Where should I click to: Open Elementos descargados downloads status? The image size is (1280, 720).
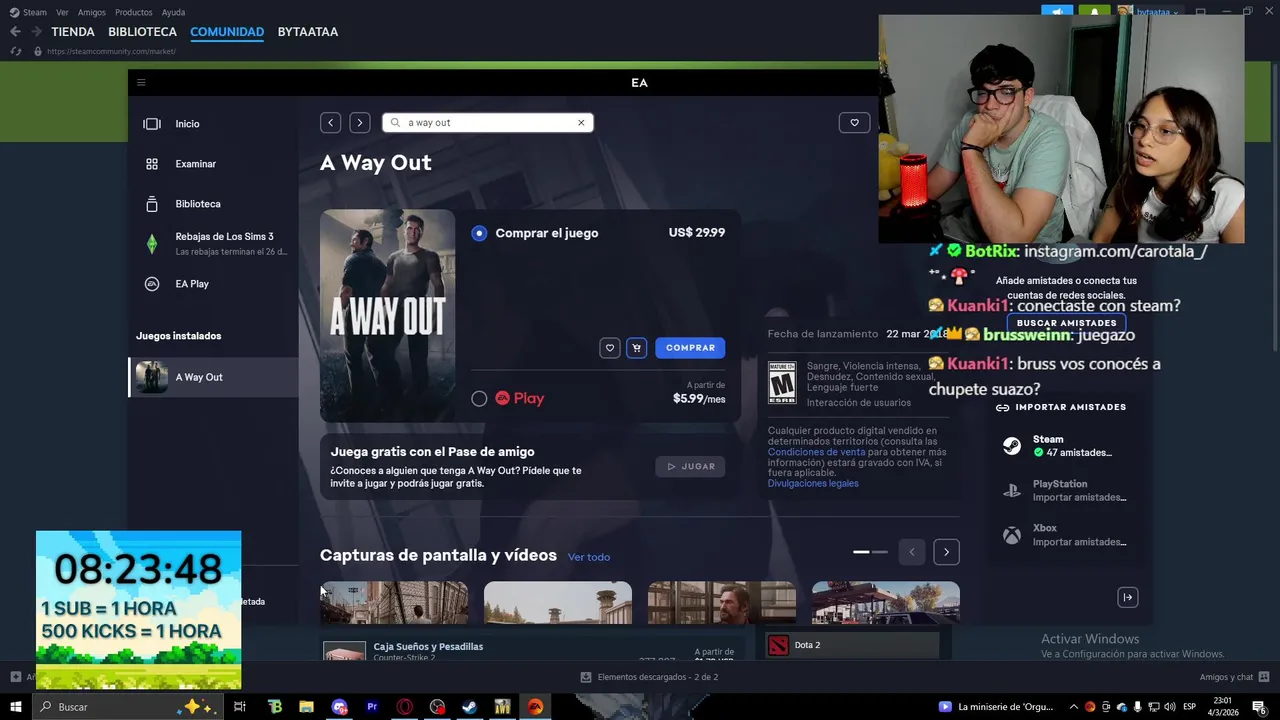coord(649,677)
